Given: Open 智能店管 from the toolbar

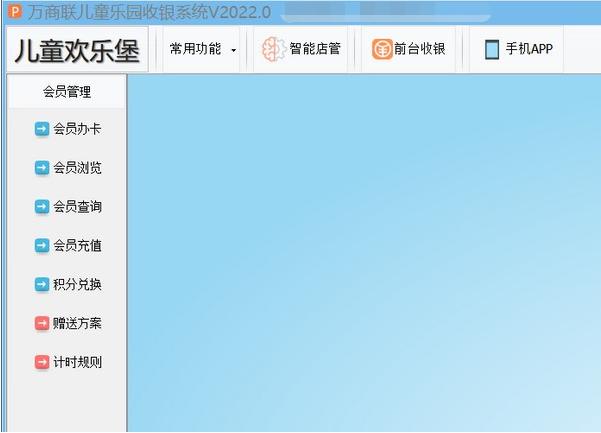Looking at the screenshot, I should (x=301, y=49).
